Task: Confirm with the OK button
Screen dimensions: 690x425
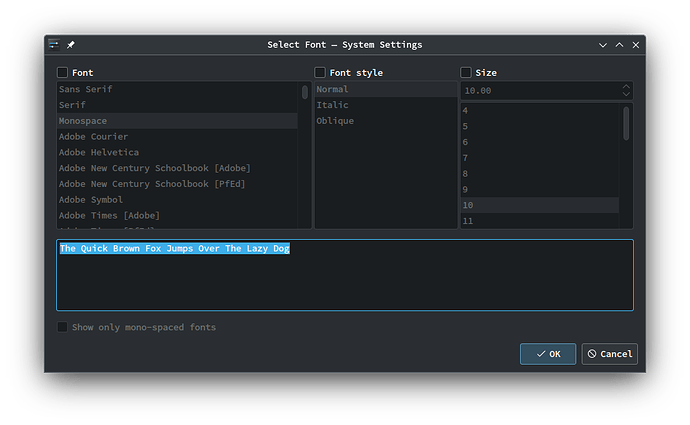Action: tap(548, 354)
